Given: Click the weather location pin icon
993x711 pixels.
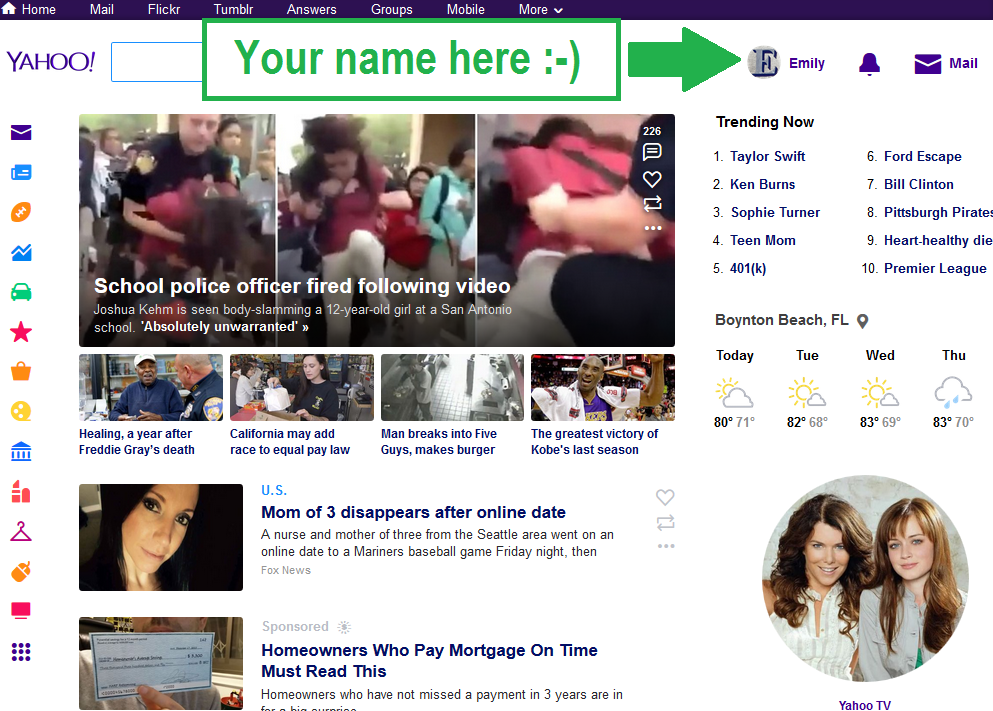Looking at the screenshot, I should tap(863, 321).
